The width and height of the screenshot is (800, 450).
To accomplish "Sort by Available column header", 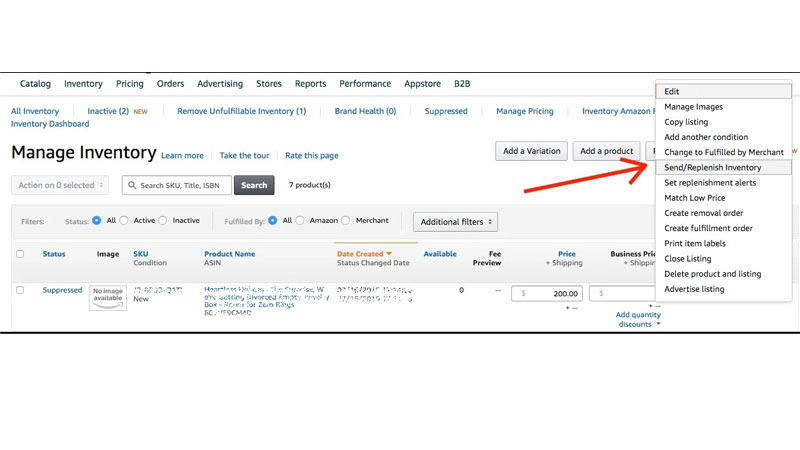I will [440, 254].
